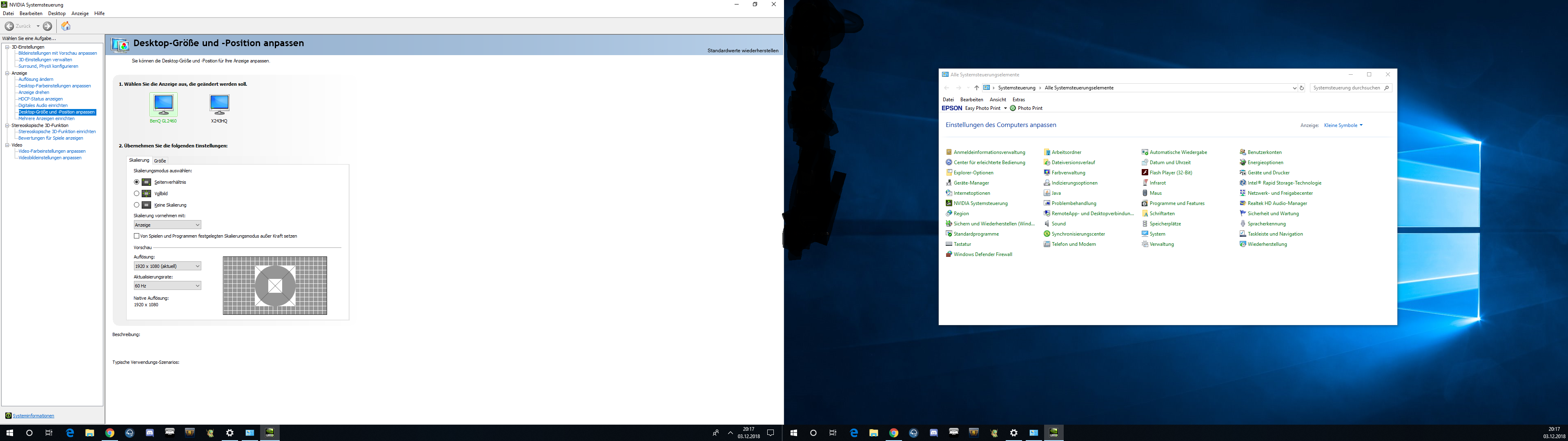Open Realtek HD Audio-Manager item
The height and width of the screenshot is (441, 1568).
[1277, 203]
